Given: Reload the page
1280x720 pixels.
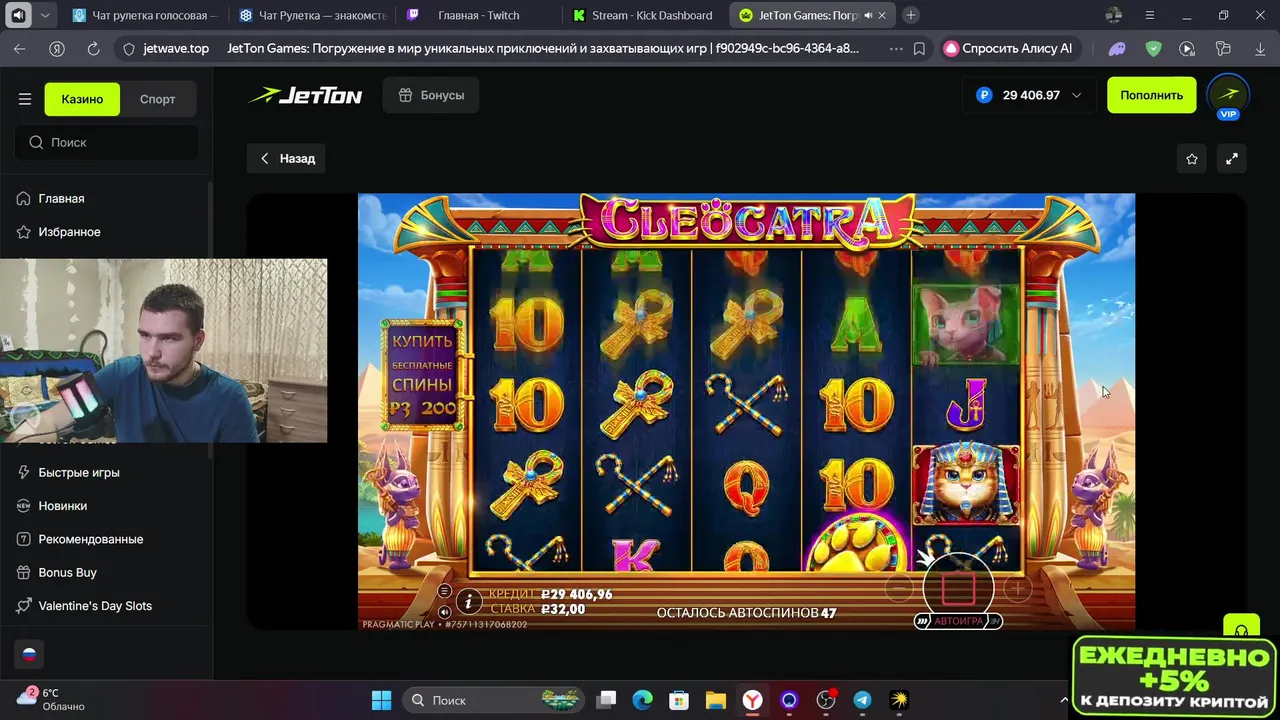Looking at the screenshot, I should [x=93, y=48].
